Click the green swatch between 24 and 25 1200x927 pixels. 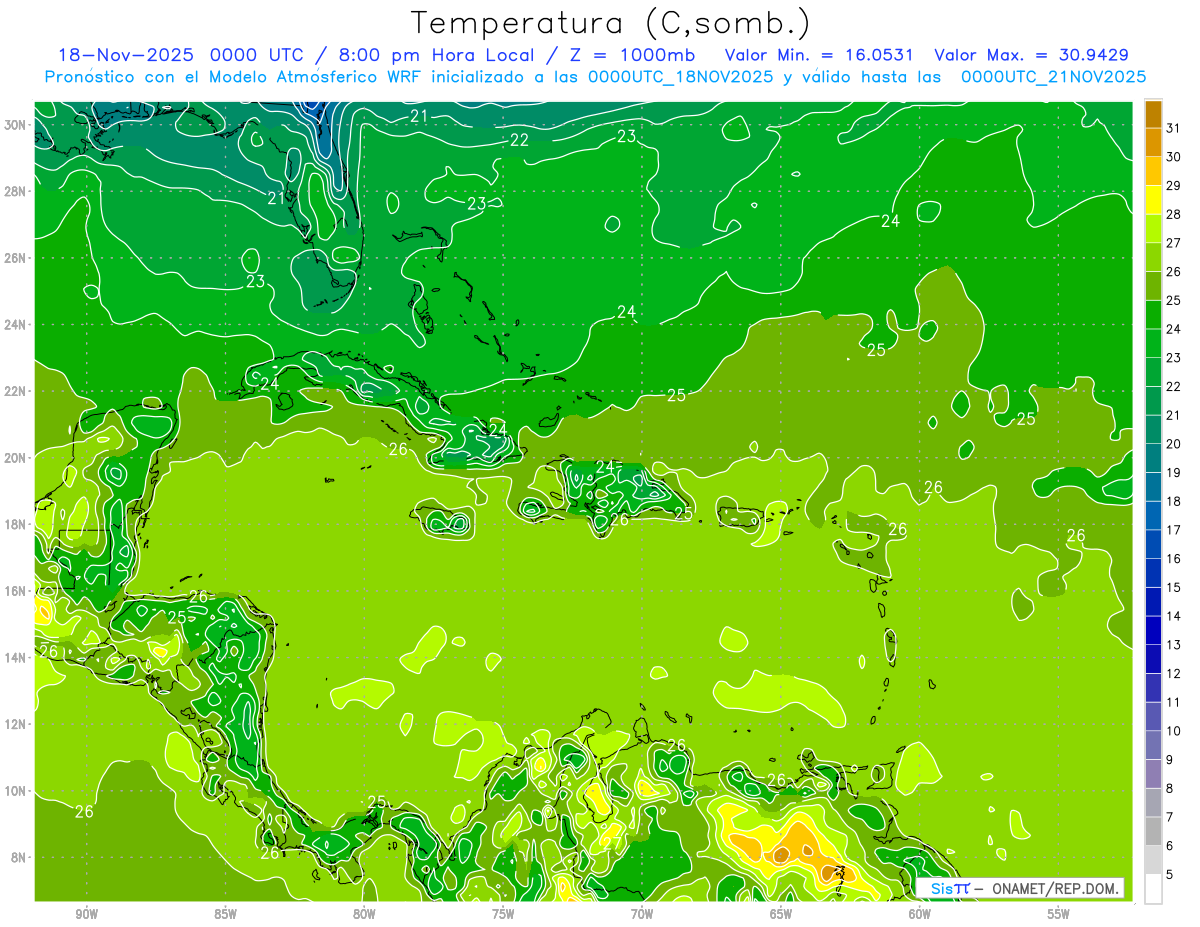(x=1153, y=314)
